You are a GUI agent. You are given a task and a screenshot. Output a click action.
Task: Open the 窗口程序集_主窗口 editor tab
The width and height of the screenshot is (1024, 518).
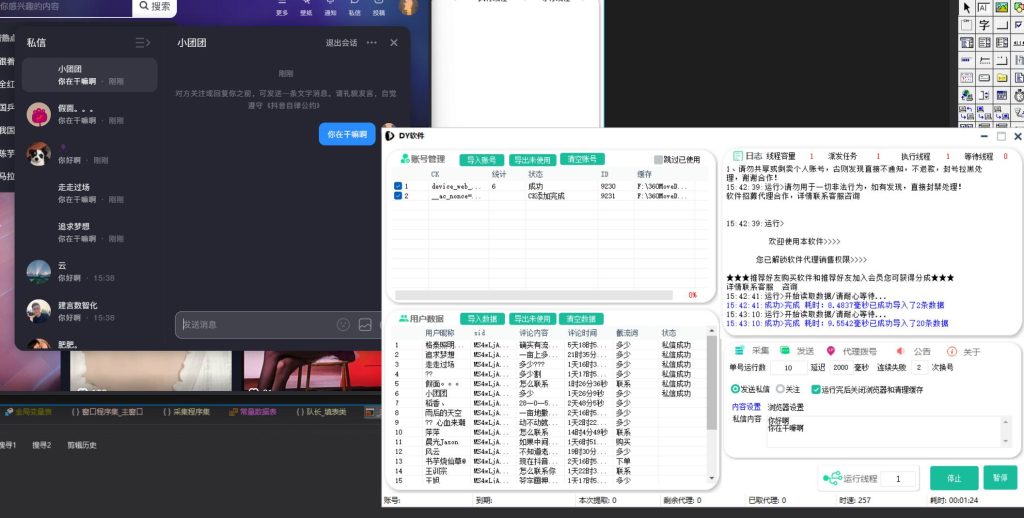click(x=107, y=412)
